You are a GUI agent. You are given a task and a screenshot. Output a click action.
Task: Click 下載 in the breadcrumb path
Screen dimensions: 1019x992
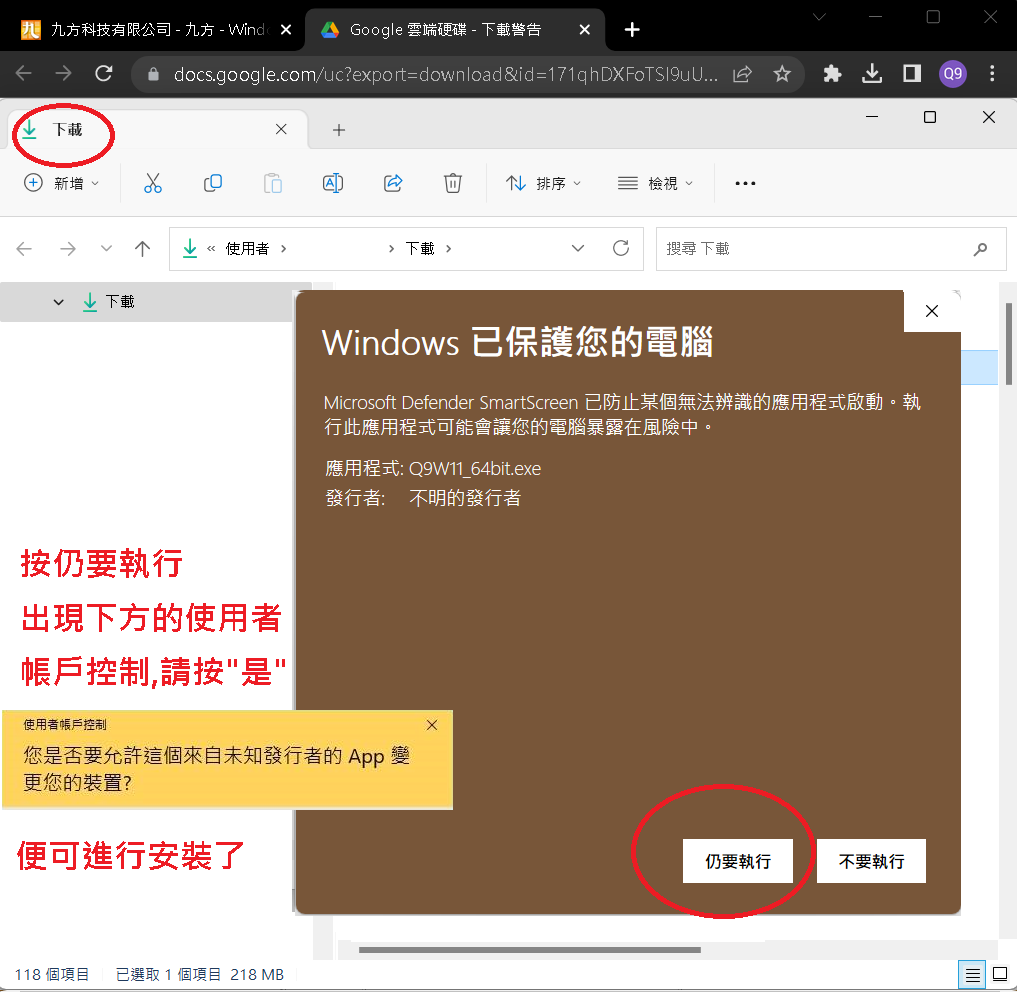pyautogui.click(x=420, y=248)
